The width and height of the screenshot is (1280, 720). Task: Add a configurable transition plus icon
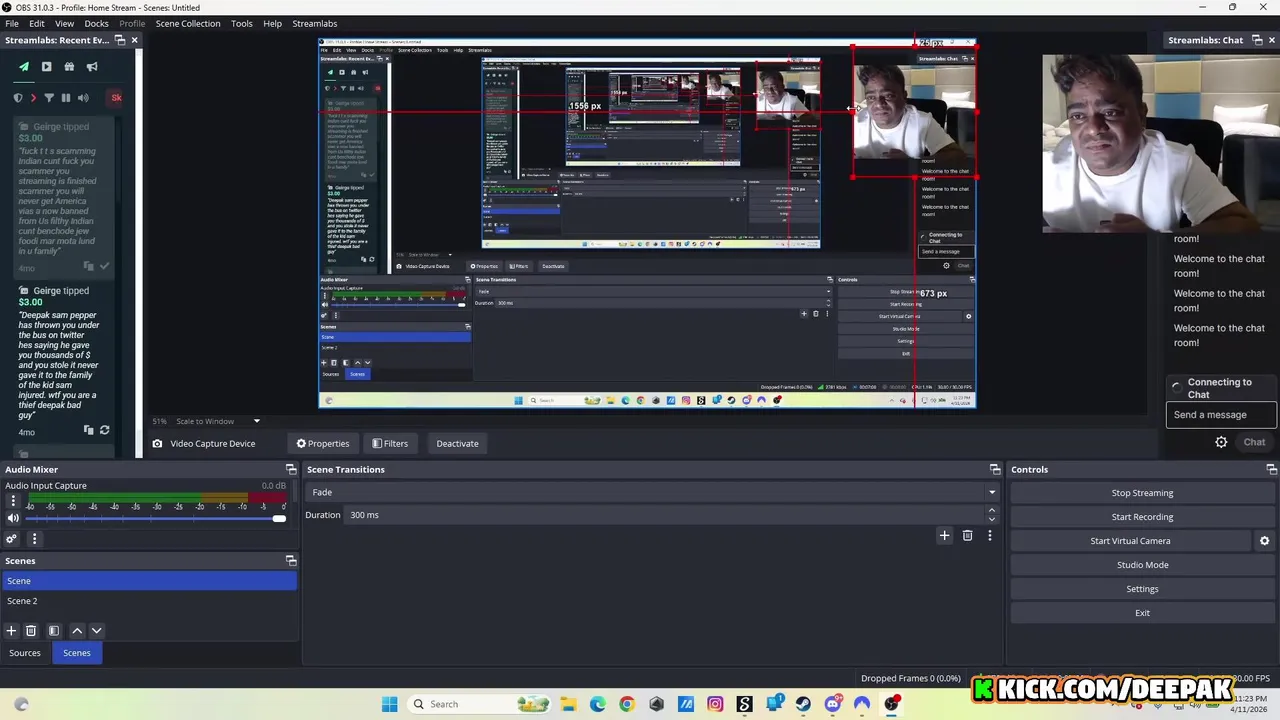[x=944, y=536]
